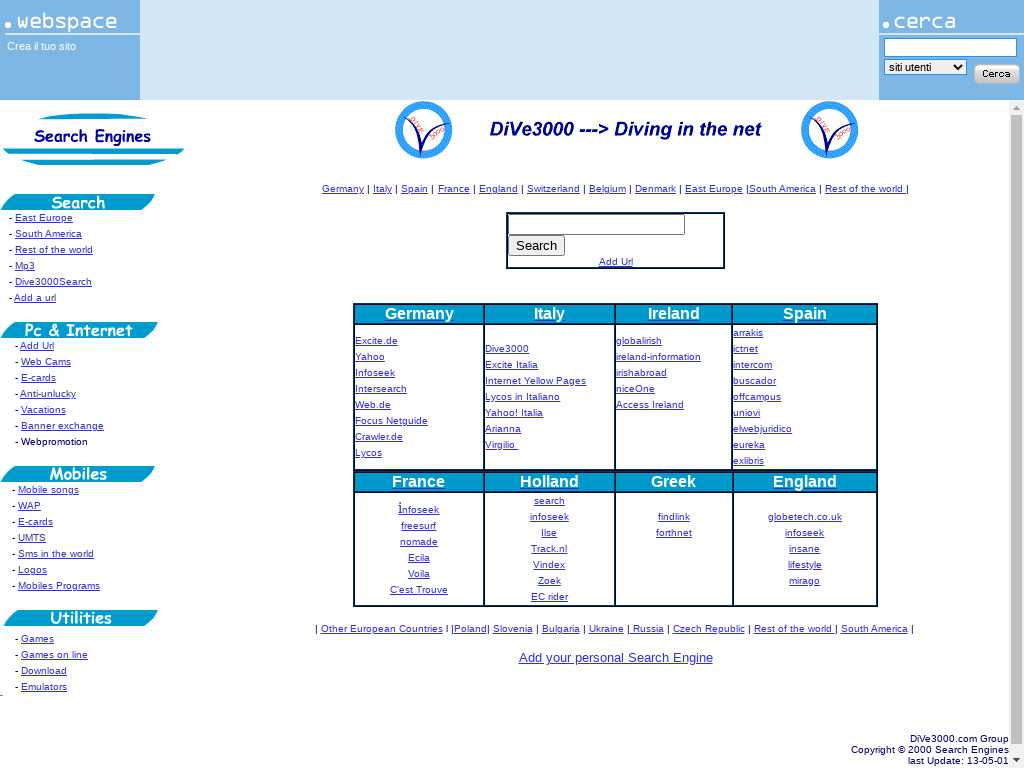This screenshot has width=1024, height=768.
Task: Click the Pc & Internet section banner
Action: click(x=79, y=330)
